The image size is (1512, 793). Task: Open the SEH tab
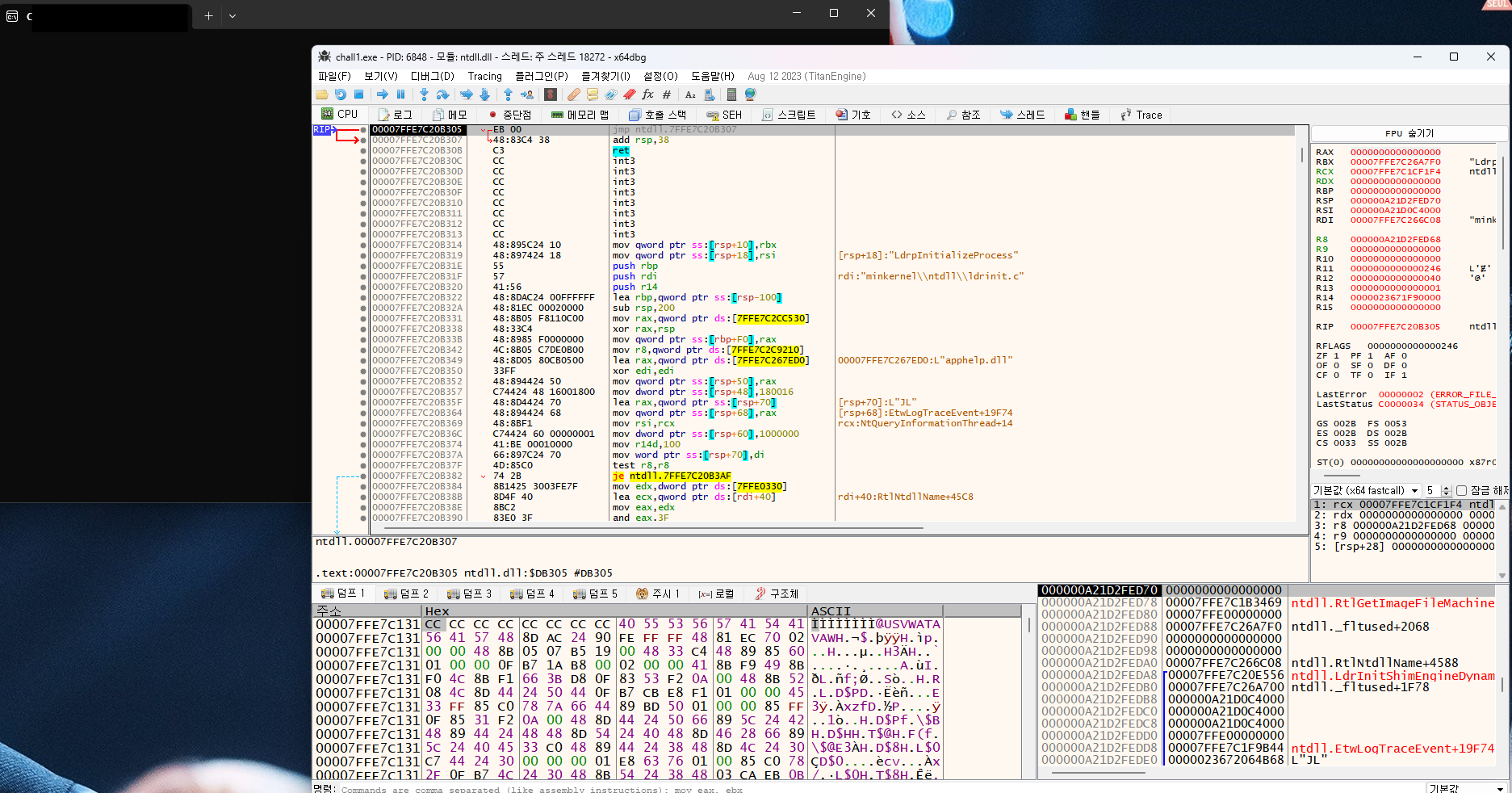click(x=724, y=115)
